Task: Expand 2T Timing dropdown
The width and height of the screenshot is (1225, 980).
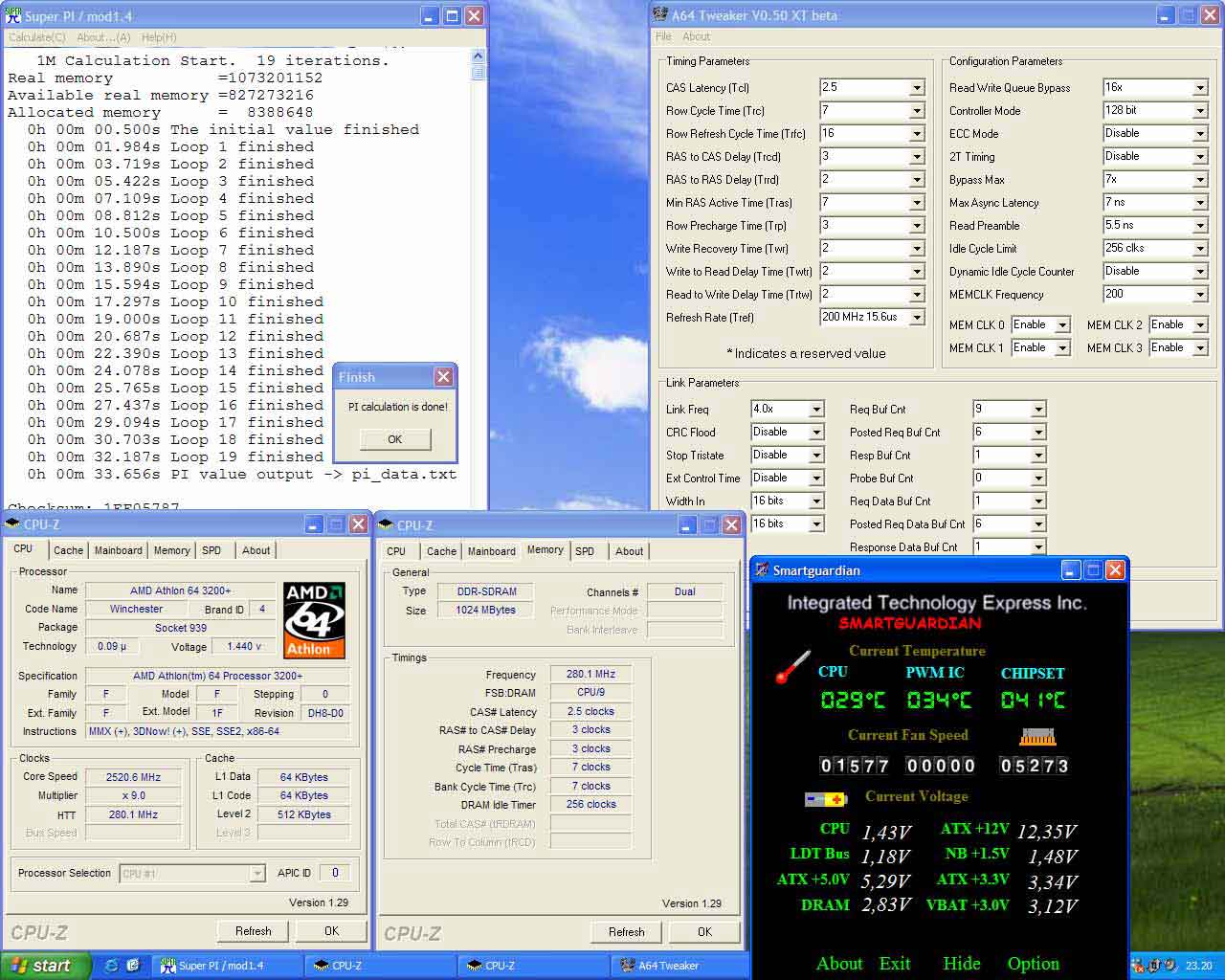Action: click(x=1199, y=156)
